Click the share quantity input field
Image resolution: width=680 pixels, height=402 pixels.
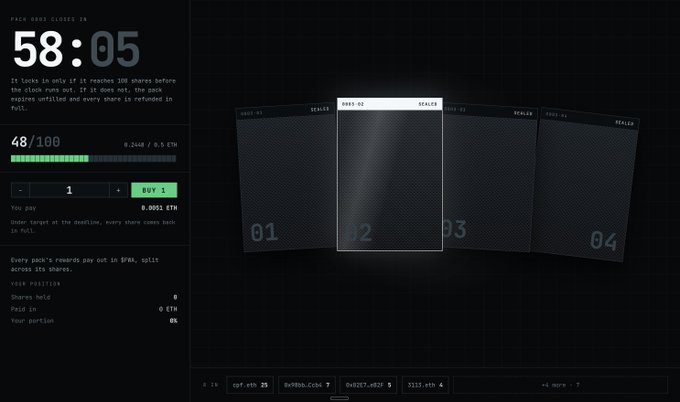pos(69,190)
